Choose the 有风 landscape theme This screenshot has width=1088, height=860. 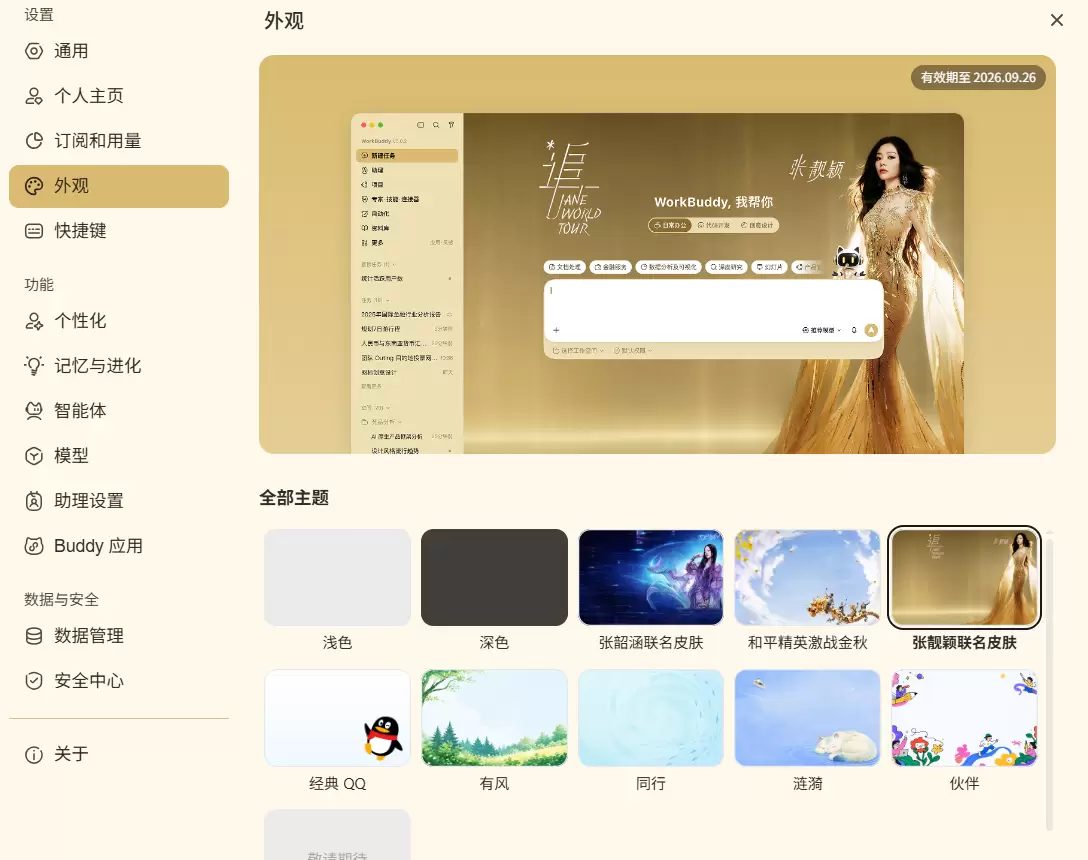pos(494,718)
